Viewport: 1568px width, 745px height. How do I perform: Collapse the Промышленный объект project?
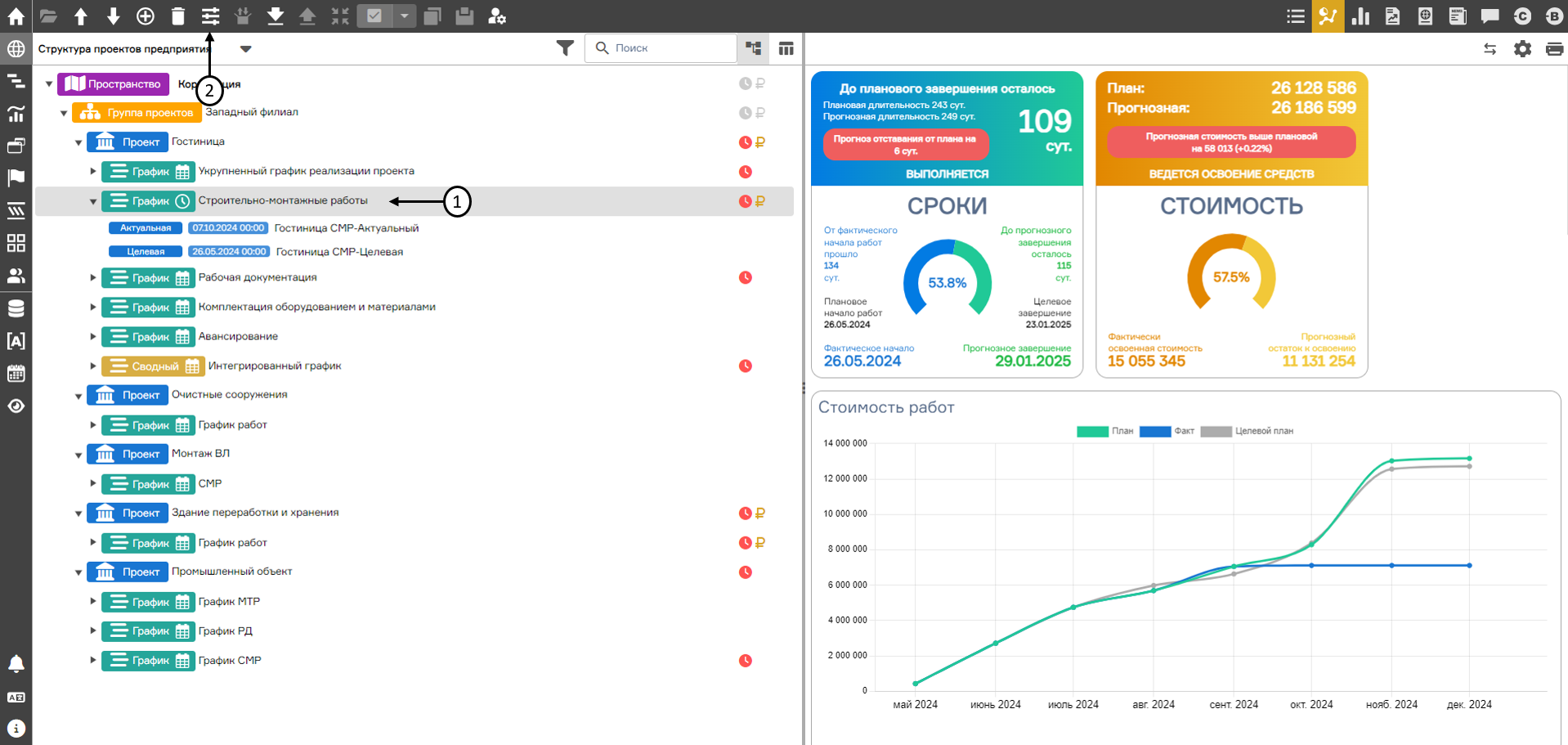[78, 572]
